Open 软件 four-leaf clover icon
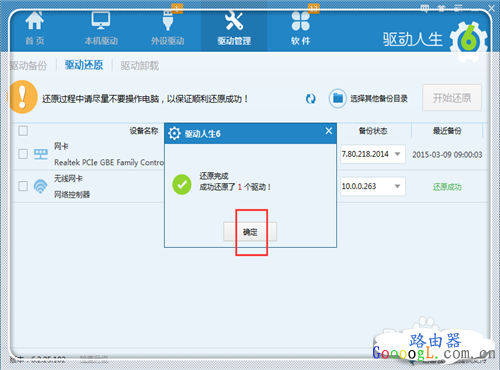This screenshot has height=370, width=500. pyautogui.click(x=300, y=21)
